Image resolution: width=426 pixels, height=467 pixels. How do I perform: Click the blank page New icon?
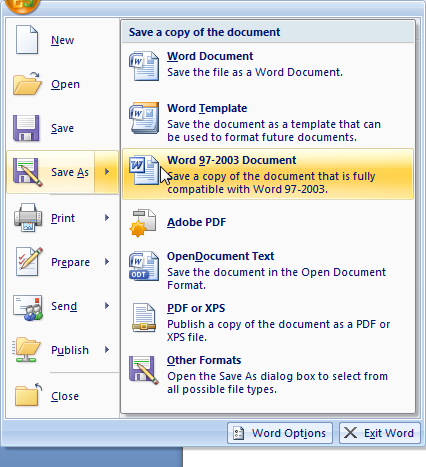pyautogui.click(x=27, y=40)
